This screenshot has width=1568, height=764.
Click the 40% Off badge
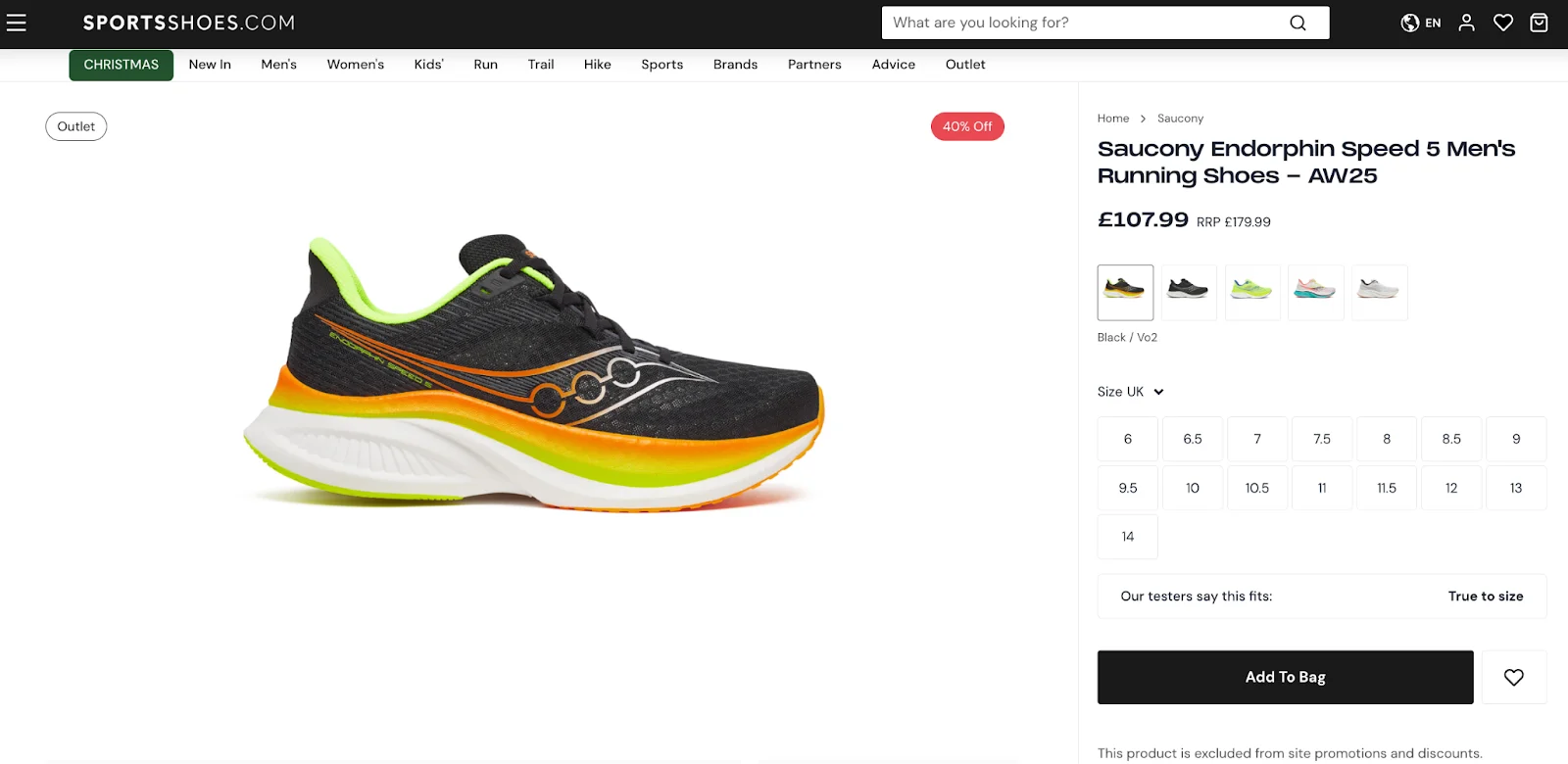point(967,126)
